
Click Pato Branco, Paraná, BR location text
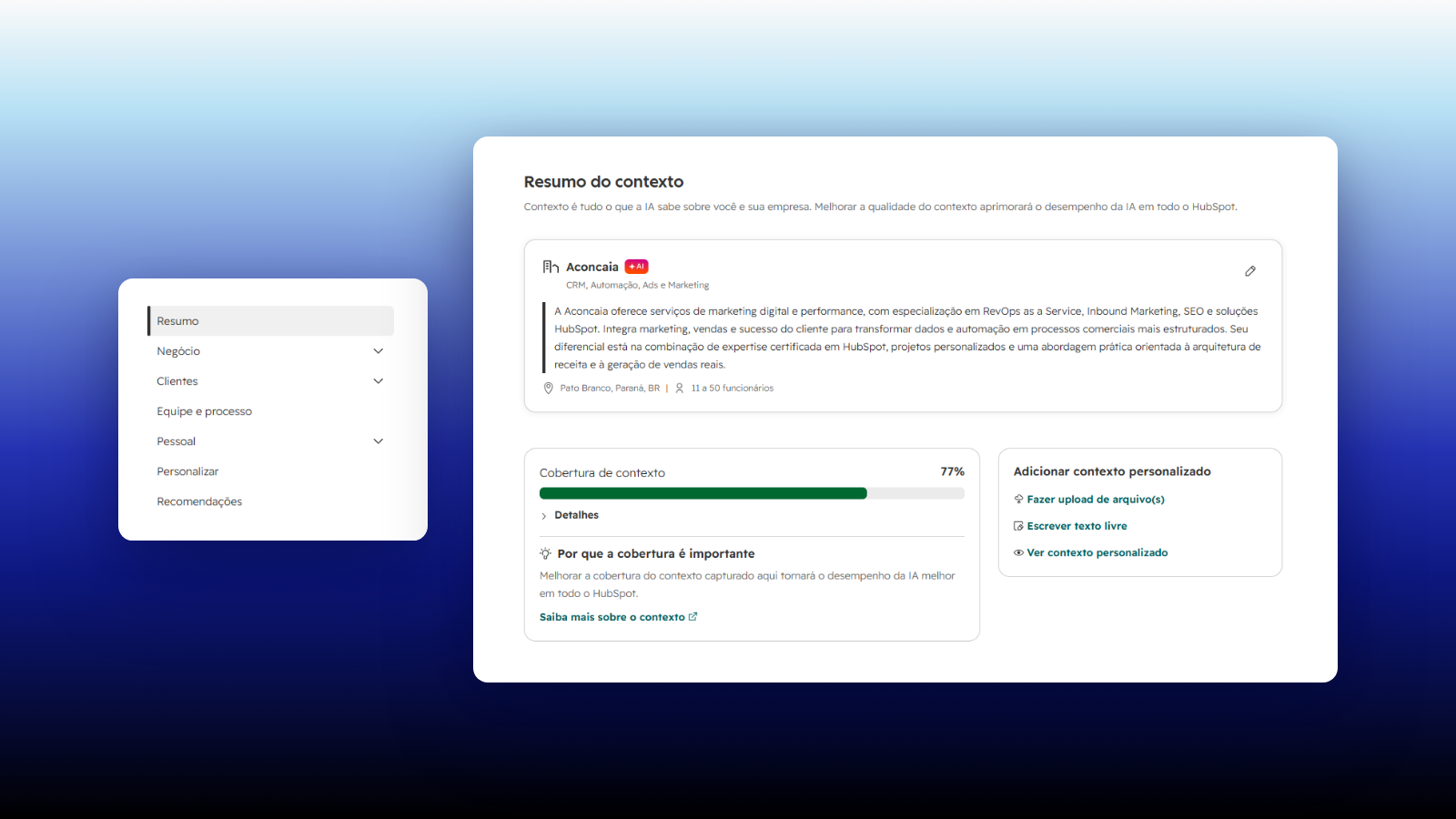point(610,388)
